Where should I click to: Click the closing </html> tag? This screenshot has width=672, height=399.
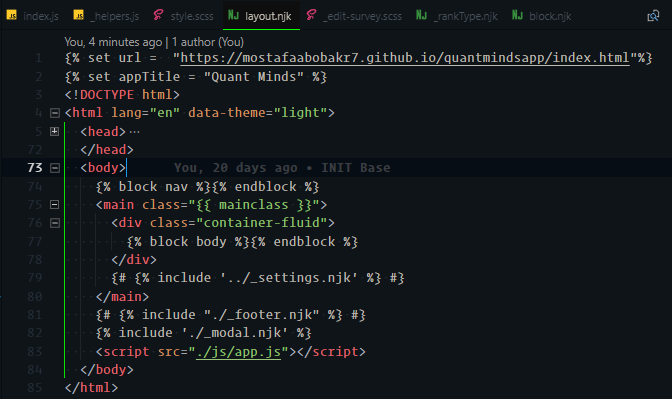91,388
